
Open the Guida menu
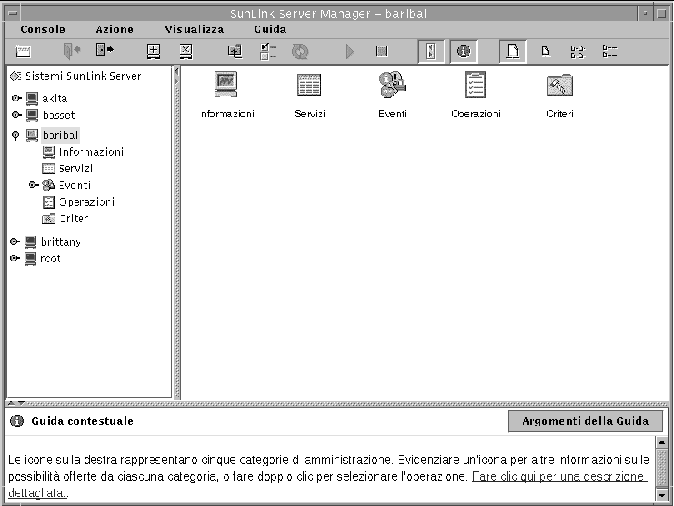coord(270,29)
